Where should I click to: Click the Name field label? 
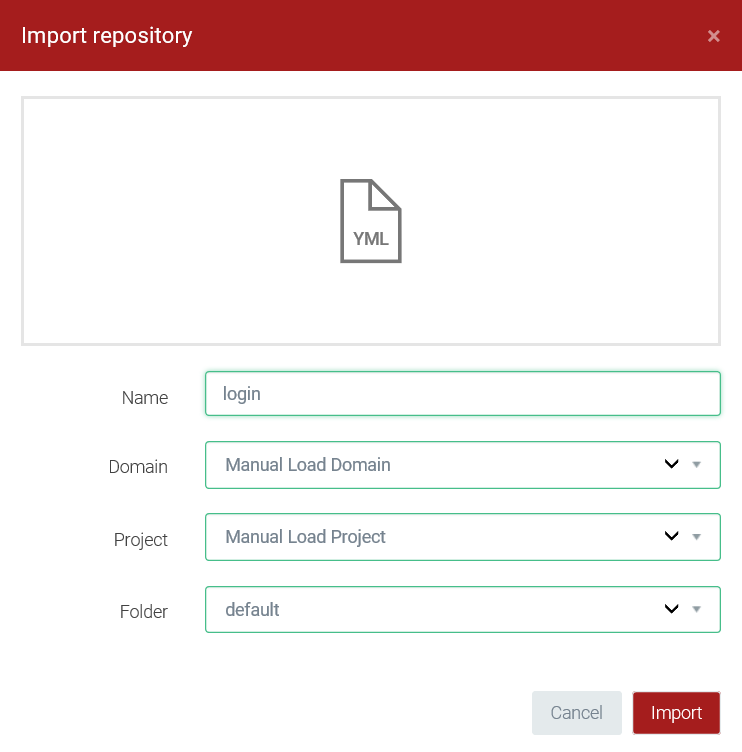(x=145, y=398)
